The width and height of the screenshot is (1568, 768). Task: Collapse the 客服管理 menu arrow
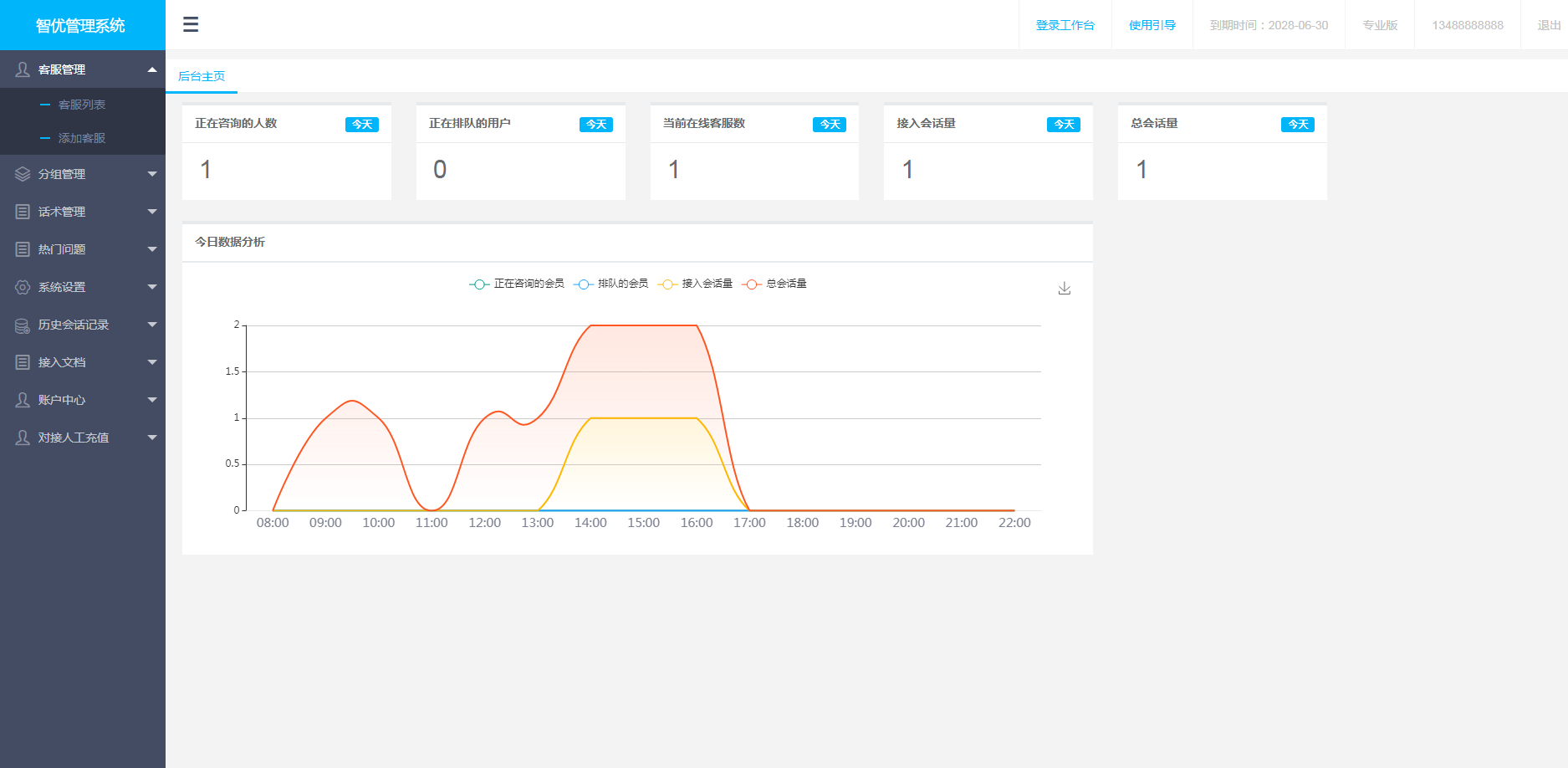[x=152, y=69]
